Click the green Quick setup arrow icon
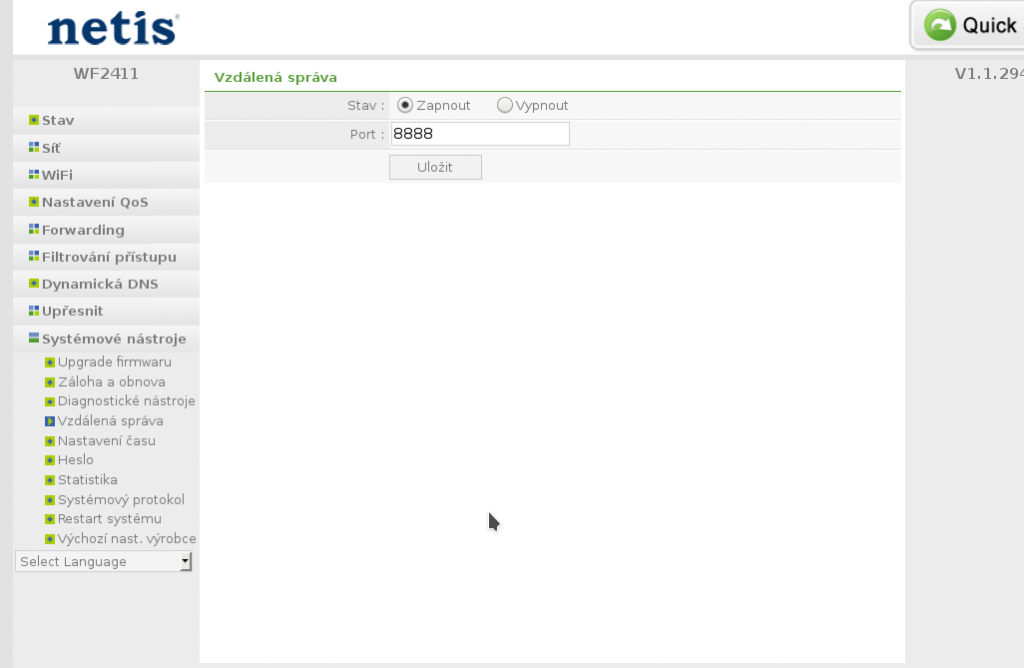 939,25
